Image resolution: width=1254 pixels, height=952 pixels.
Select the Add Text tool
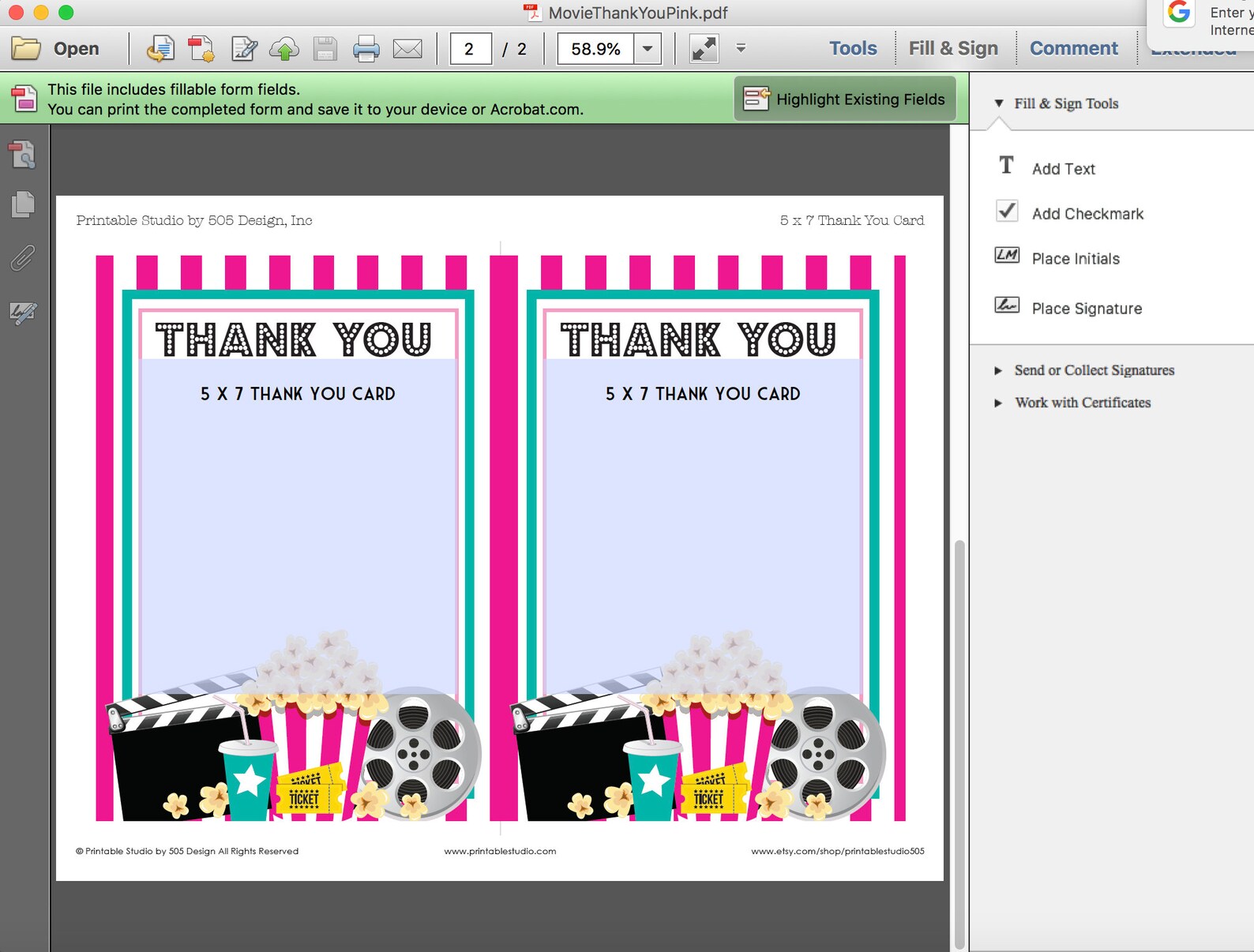point(1063,169)
